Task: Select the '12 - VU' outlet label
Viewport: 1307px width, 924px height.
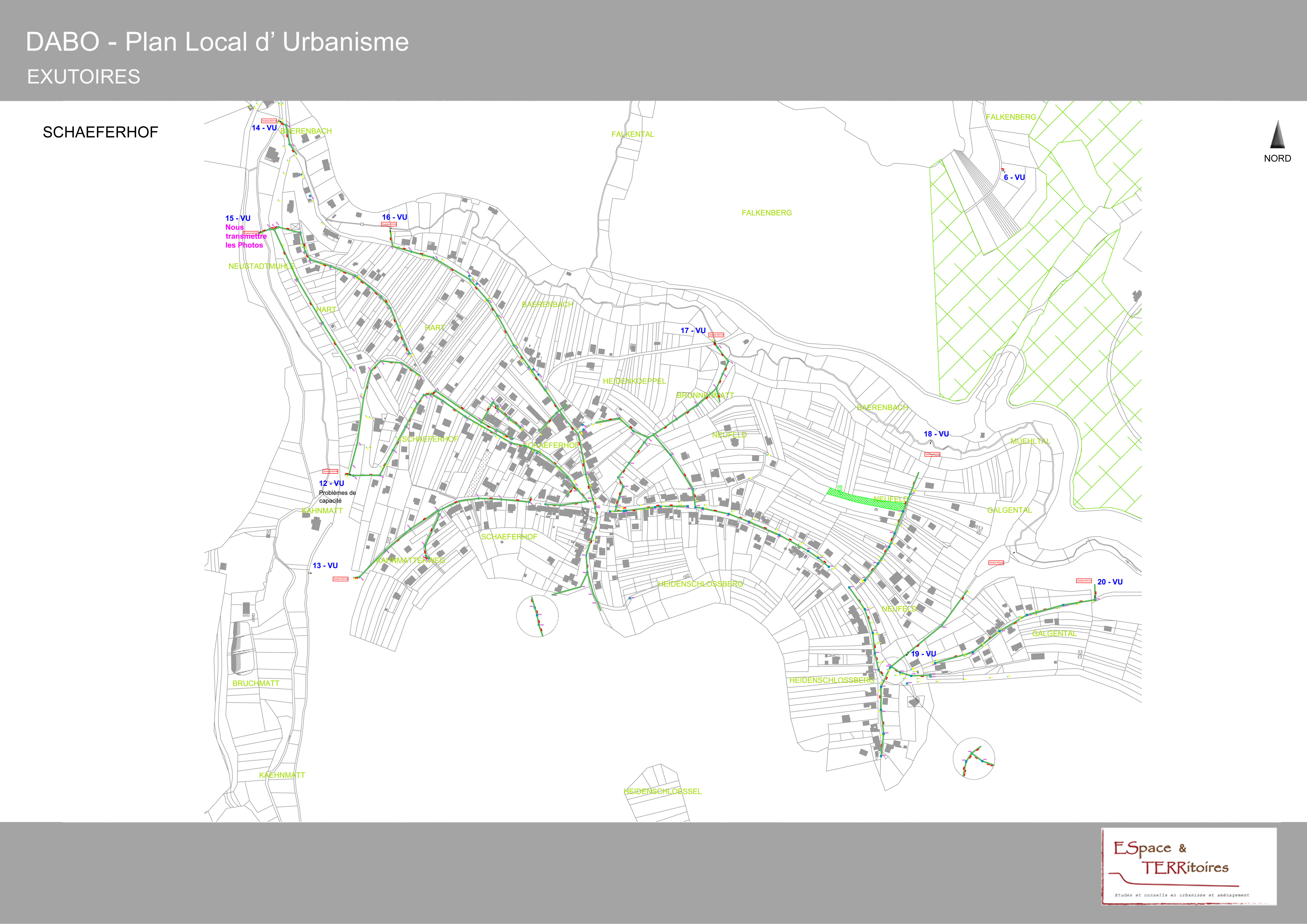Action: pyautogui.click(x=331, y=483)
